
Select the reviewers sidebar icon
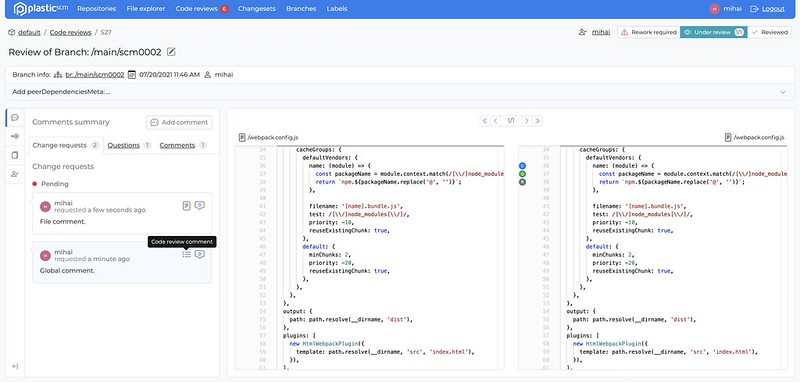pyautogui.click(x=15, y=174)
